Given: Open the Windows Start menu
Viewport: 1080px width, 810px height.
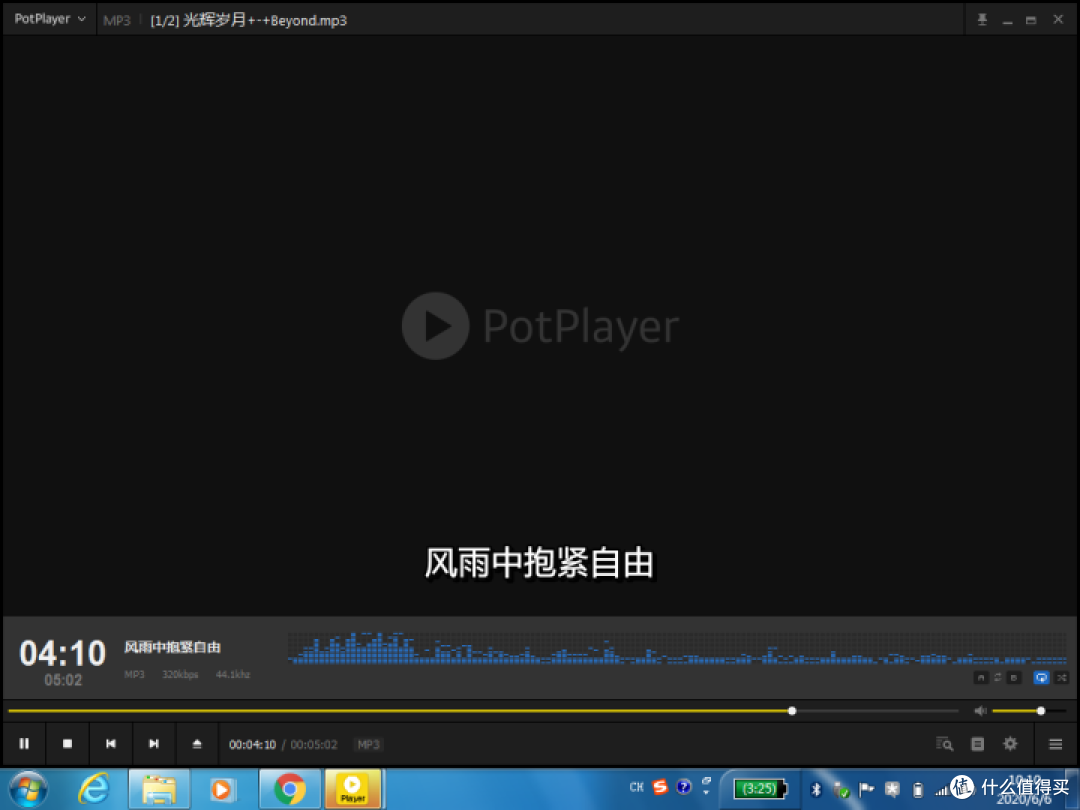Looking at the screenshot, I should click(28, 789).
